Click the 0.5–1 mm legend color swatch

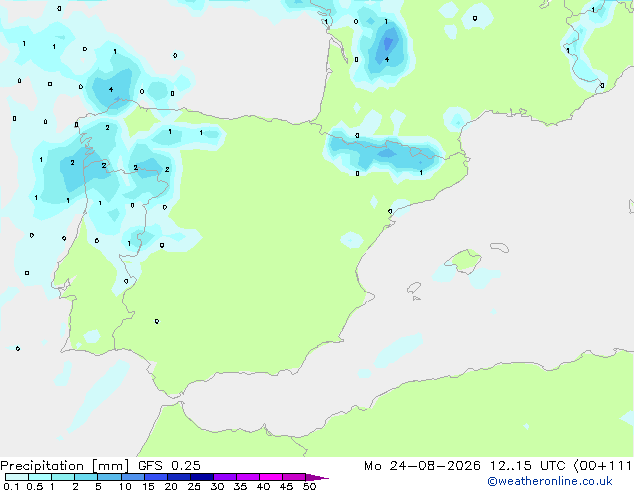[40, 477]
